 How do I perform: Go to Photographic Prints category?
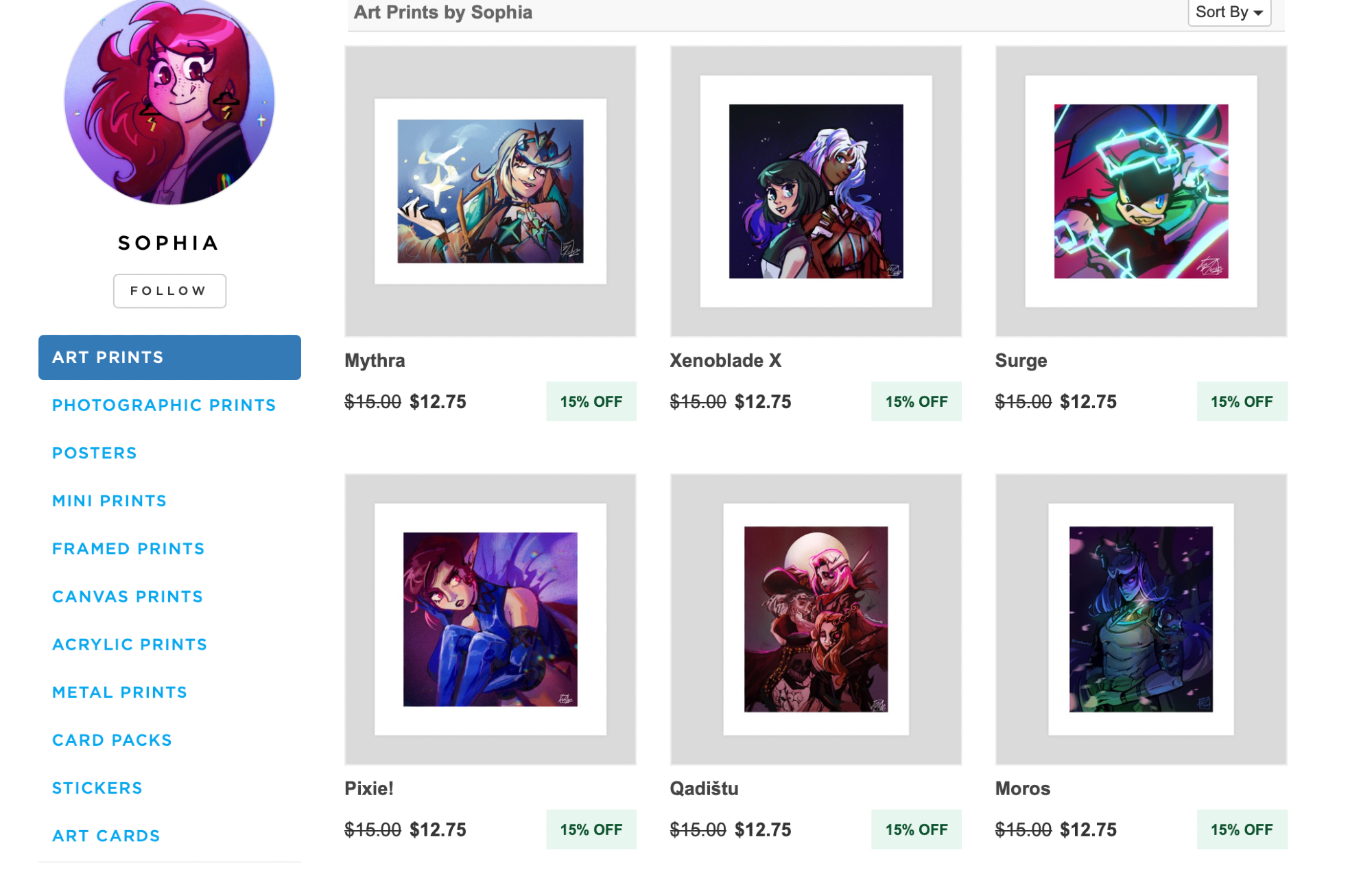(x=164, y=405)
